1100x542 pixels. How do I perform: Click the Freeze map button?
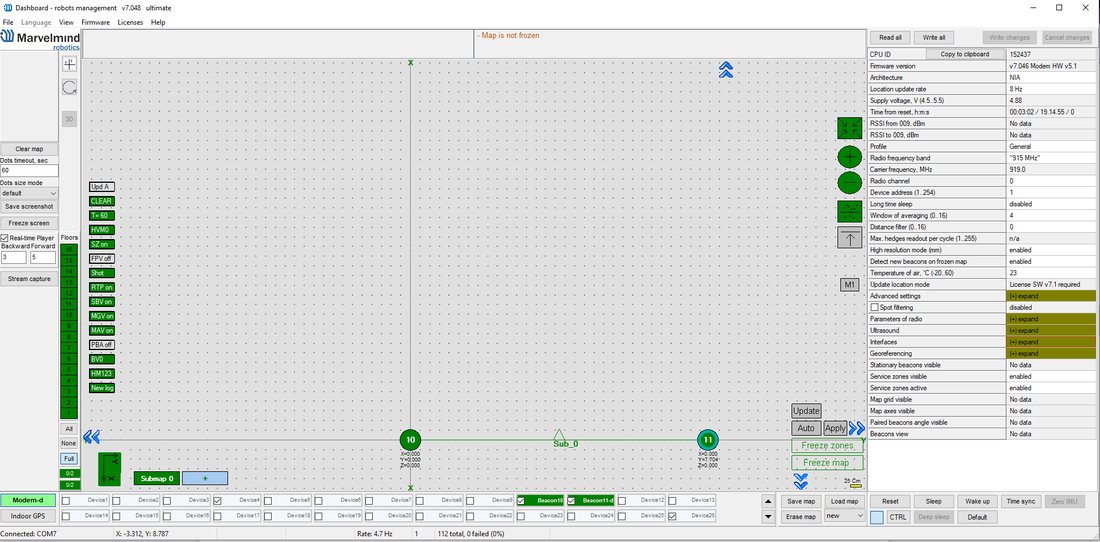pyautogui.click(x=827, y=463)
